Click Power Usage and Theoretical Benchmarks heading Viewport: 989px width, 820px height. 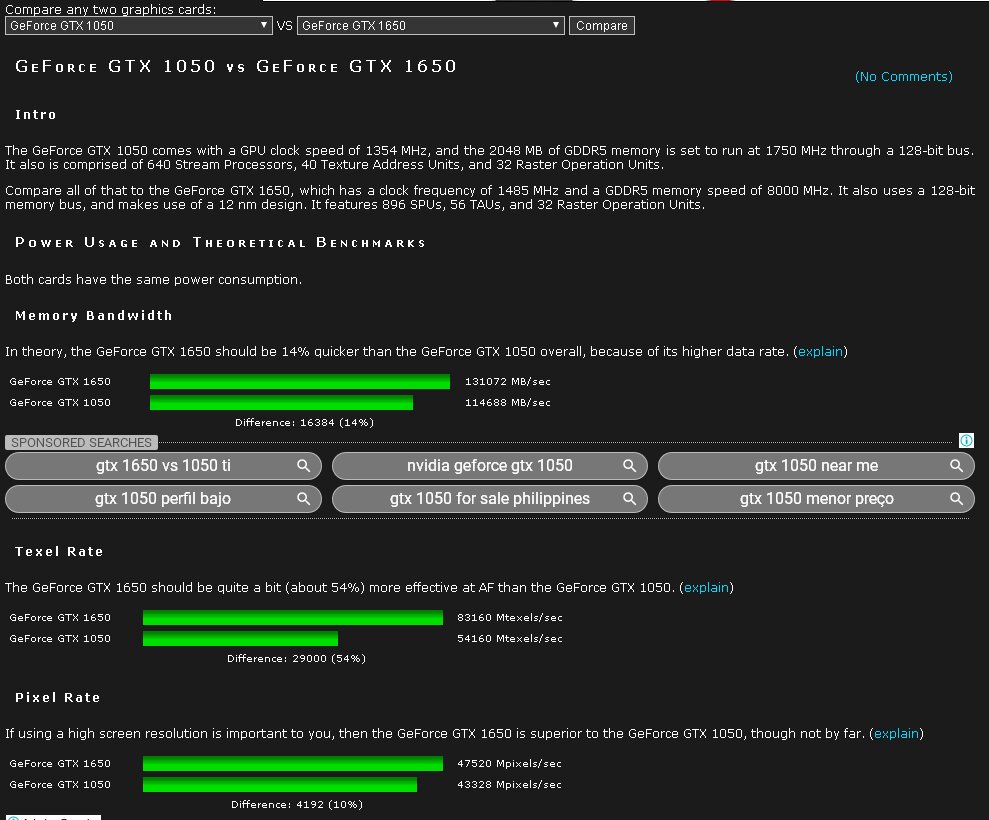click(x=220, y=243)
